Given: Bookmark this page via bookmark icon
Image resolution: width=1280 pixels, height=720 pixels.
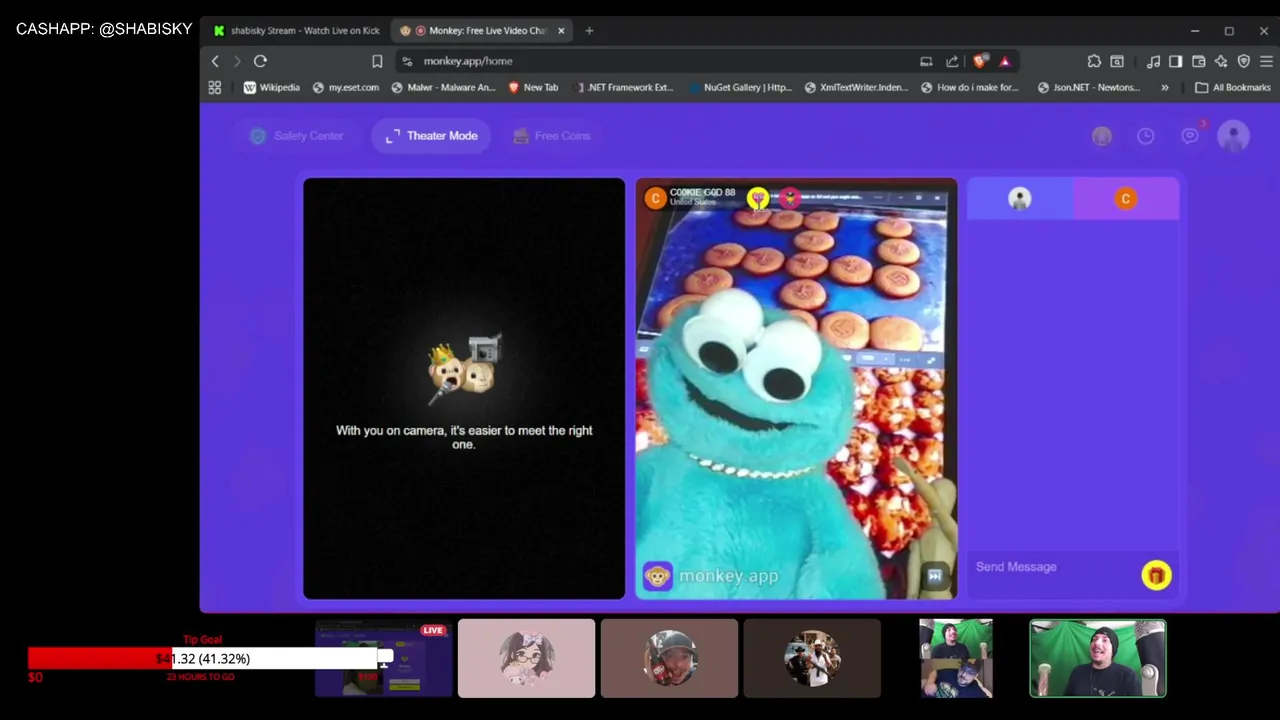Looking at the screenshot, I should coord(377,61).
